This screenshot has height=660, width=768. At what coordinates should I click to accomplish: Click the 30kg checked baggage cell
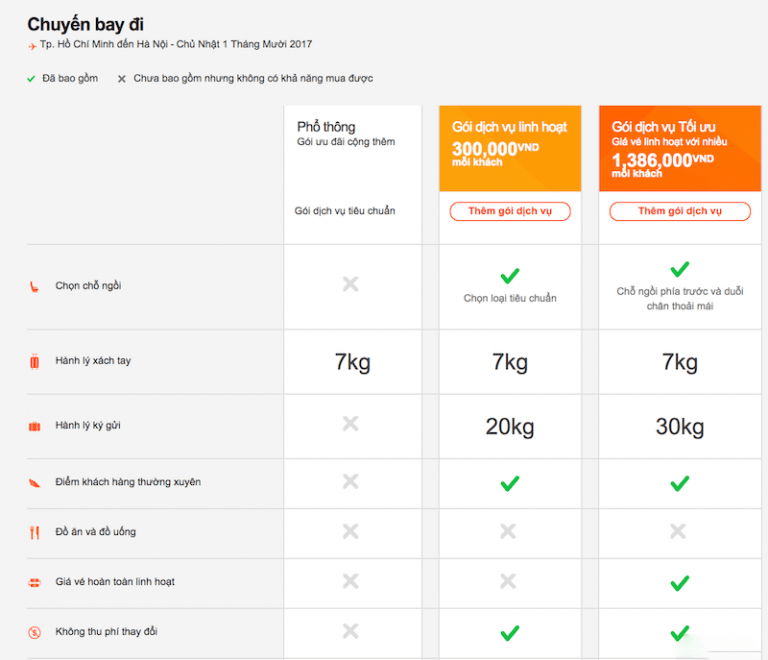click(680, 427)
